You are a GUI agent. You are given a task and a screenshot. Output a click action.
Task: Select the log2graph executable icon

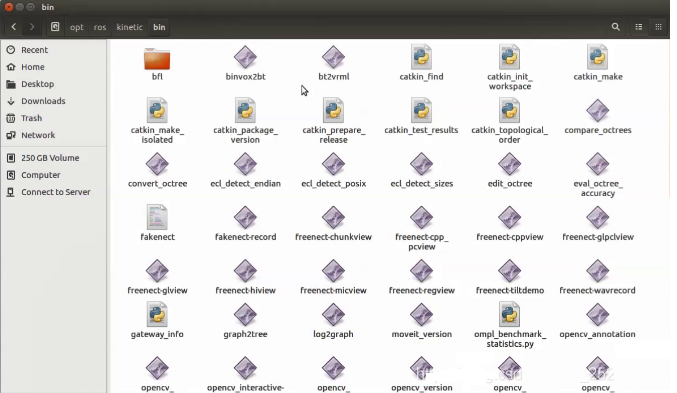point(333,315)
